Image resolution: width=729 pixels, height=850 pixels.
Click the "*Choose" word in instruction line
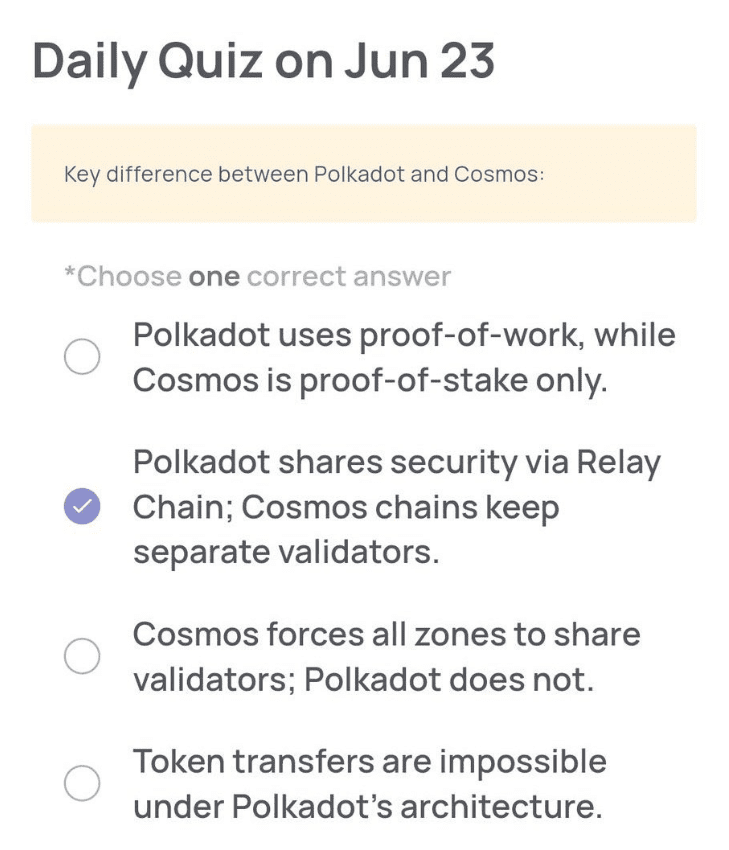tap(123, 276)
